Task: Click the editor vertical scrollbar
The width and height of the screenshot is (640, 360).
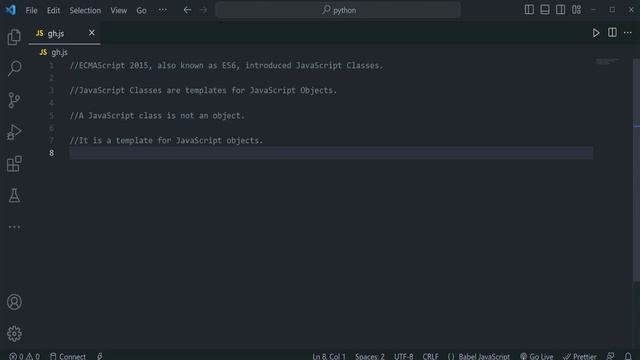Action: [636, 169]
